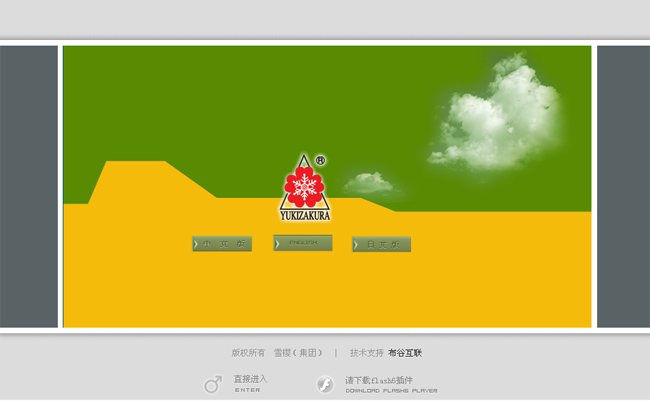This screenshot has height=401, width=650.
Task: Click the chevron on the 日文版 button
Action: [356, 245]
